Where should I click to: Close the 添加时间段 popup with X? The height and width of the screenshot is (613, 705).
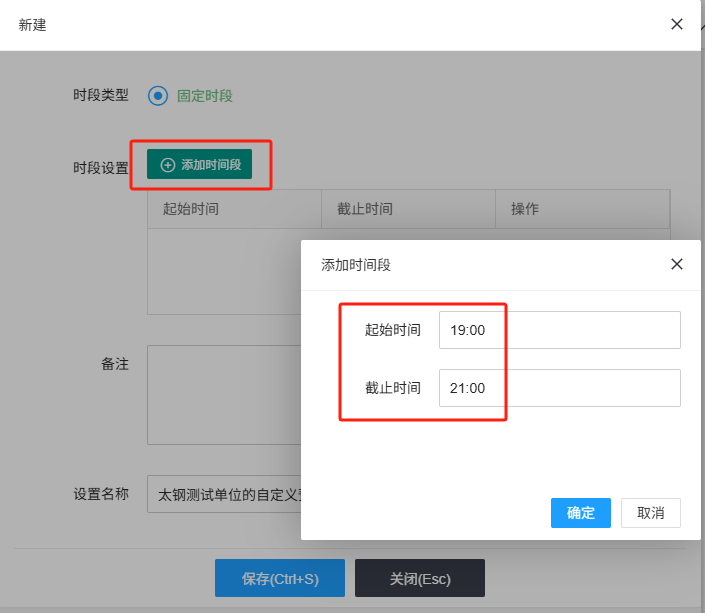coord(677,265)
